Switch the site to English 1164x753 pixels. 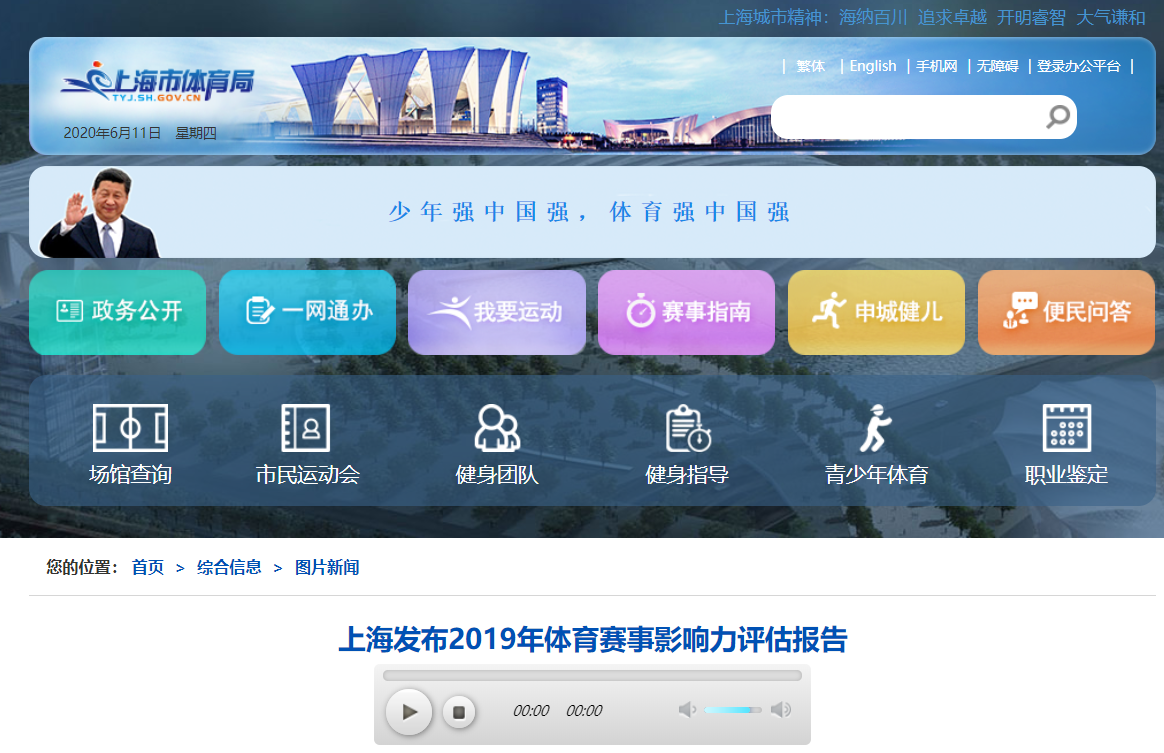(x=873, y=66)
